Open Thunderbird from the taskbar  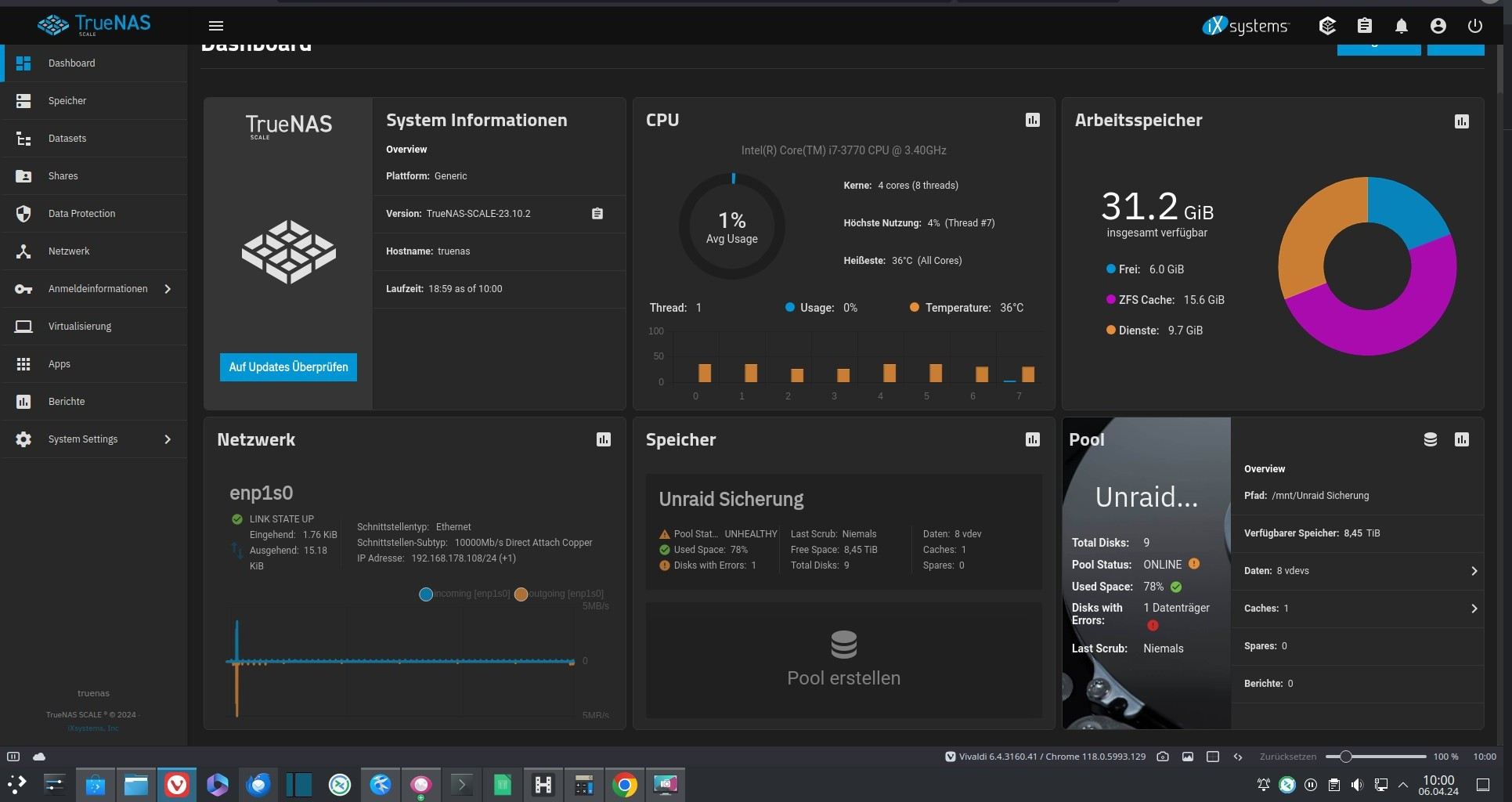point(258,784)
